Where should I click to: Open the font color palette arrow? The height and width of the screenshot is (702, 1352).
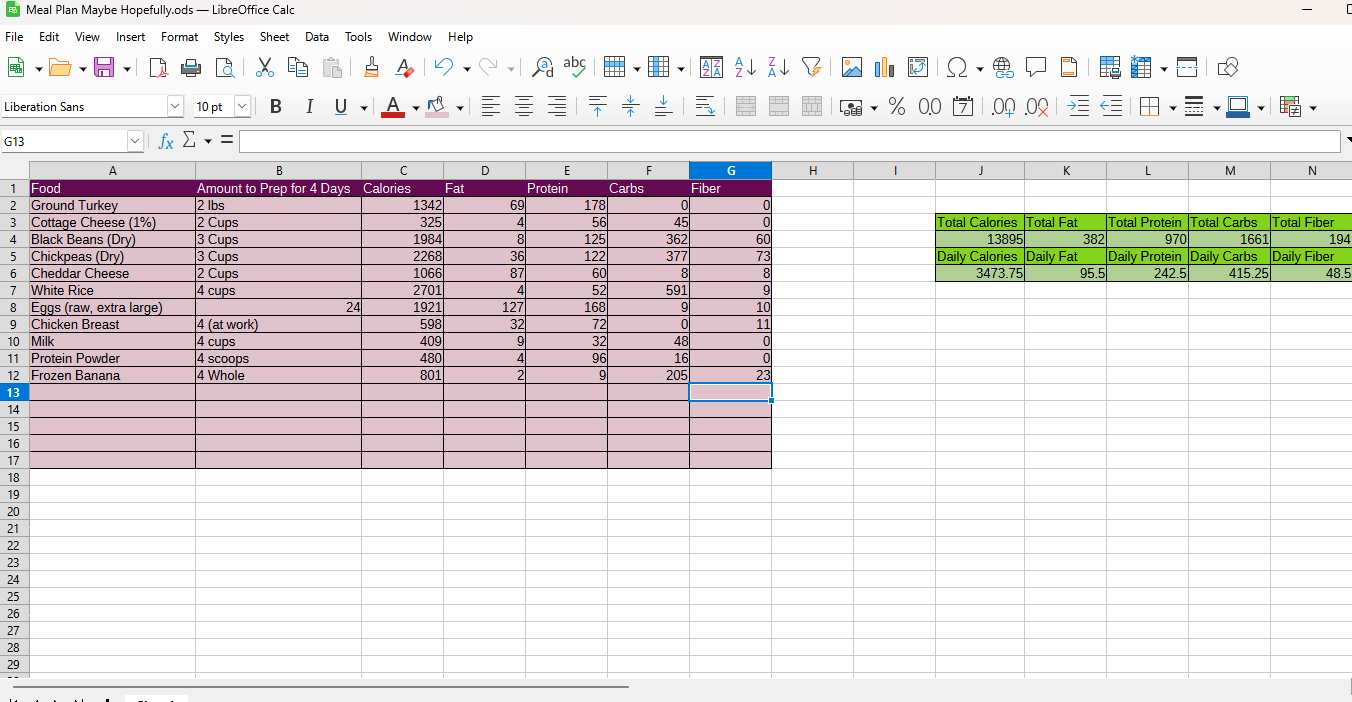click(x=415, y=107)
